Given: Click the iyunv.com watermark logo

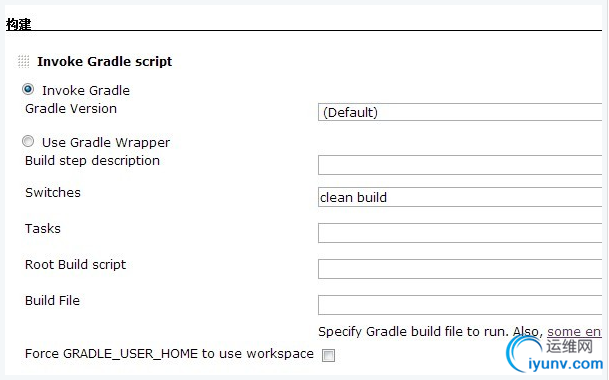Looking at the screenshot, I should pyautogui.click(x=555, y=354).
